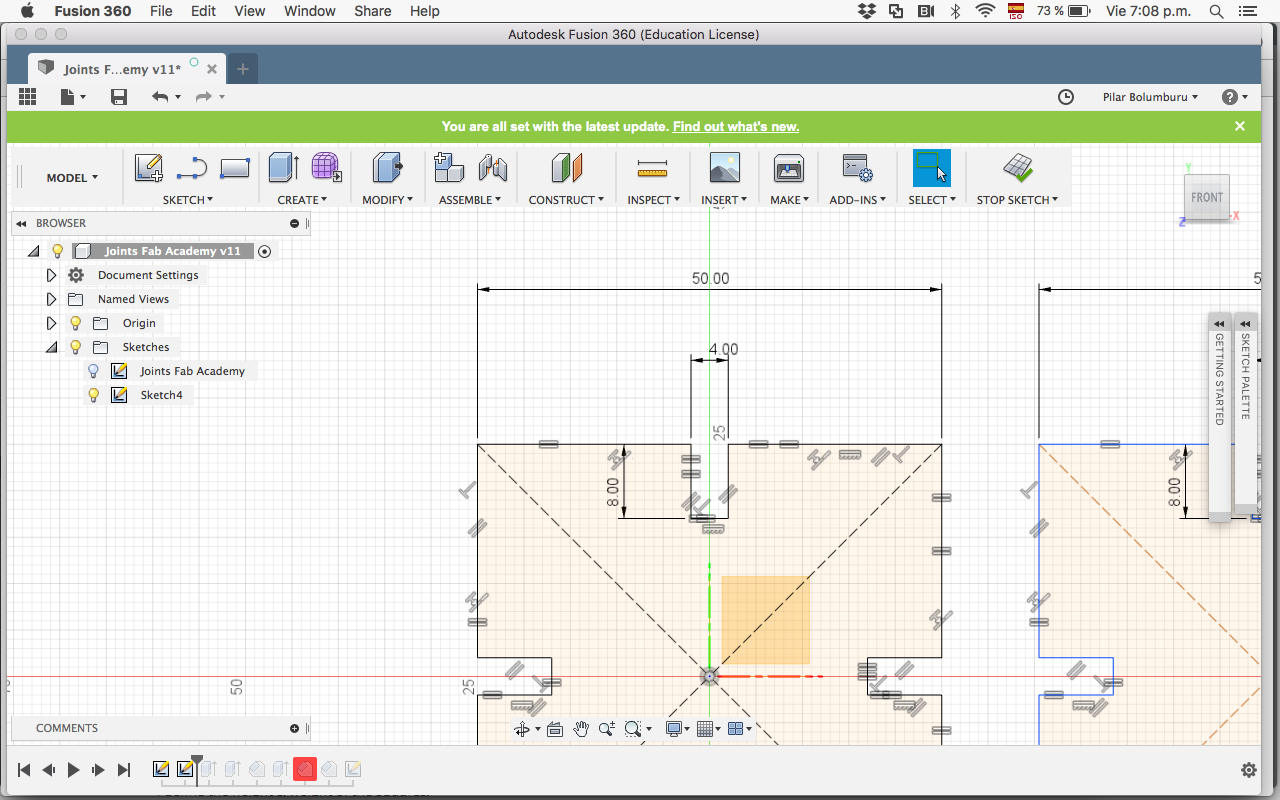The width and height of the screenshot is (1280, 800).
Task: Click the Insert image icon
Action: click(724, 167)
